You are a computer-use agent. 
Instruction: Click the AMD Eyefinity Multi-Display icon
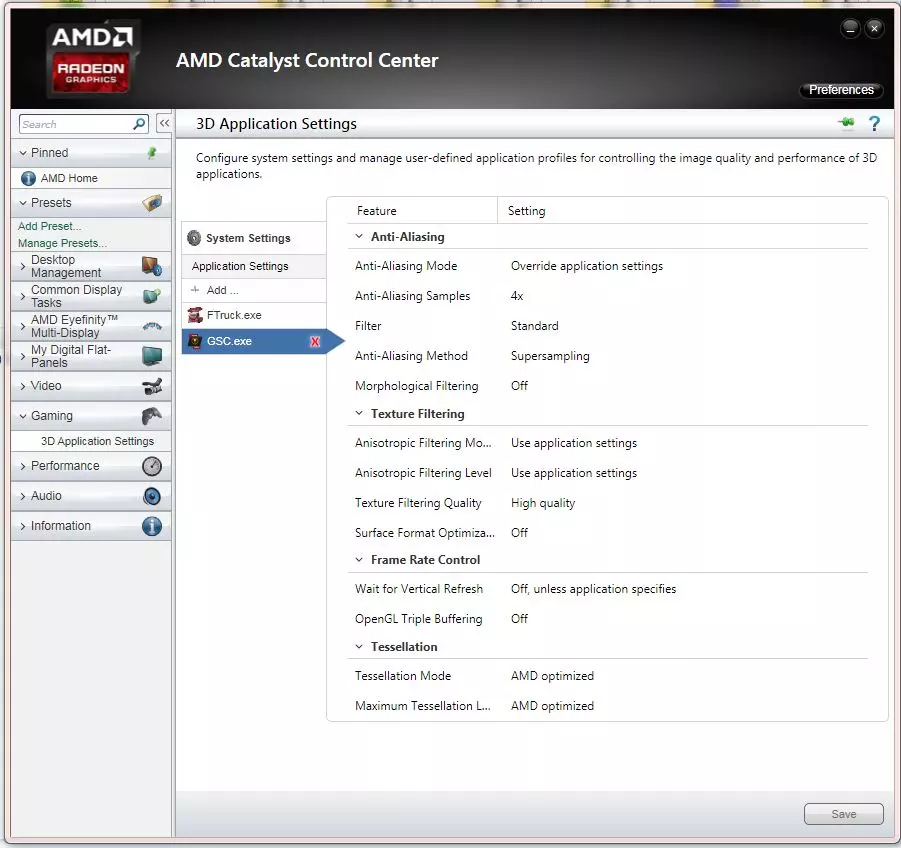pos(152,326)
